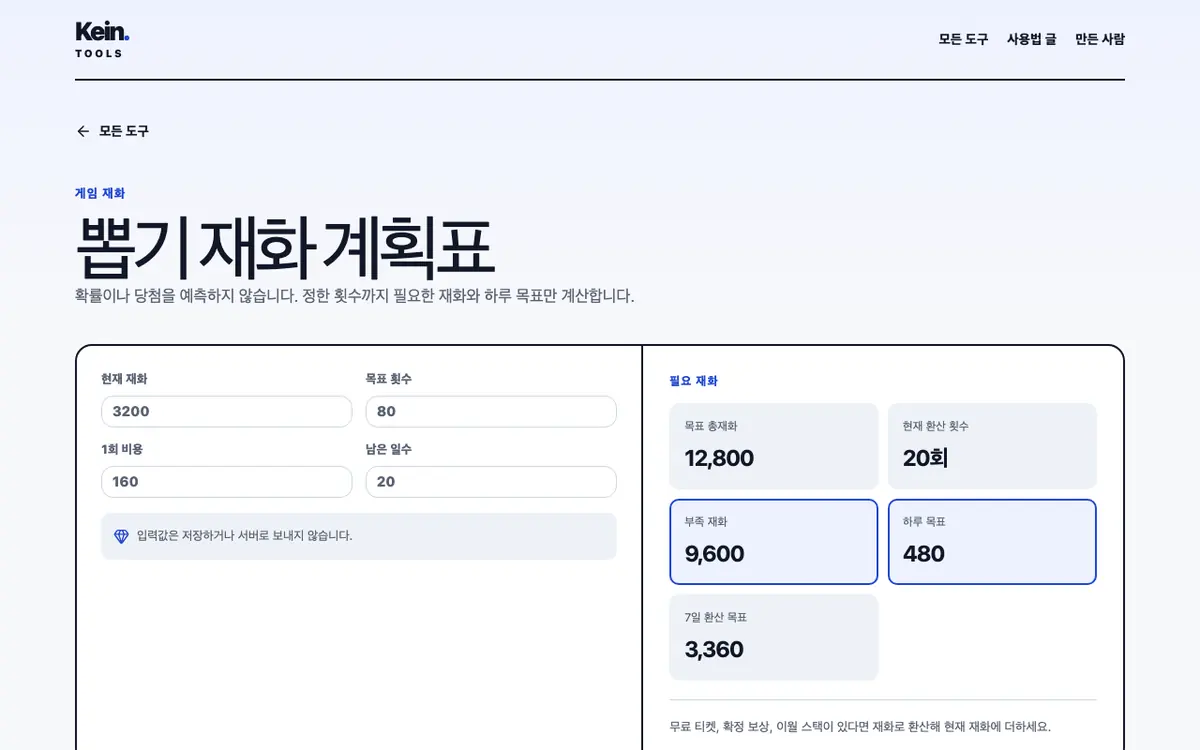Focus the 1회 비용 input showing 160

point(227,481)
